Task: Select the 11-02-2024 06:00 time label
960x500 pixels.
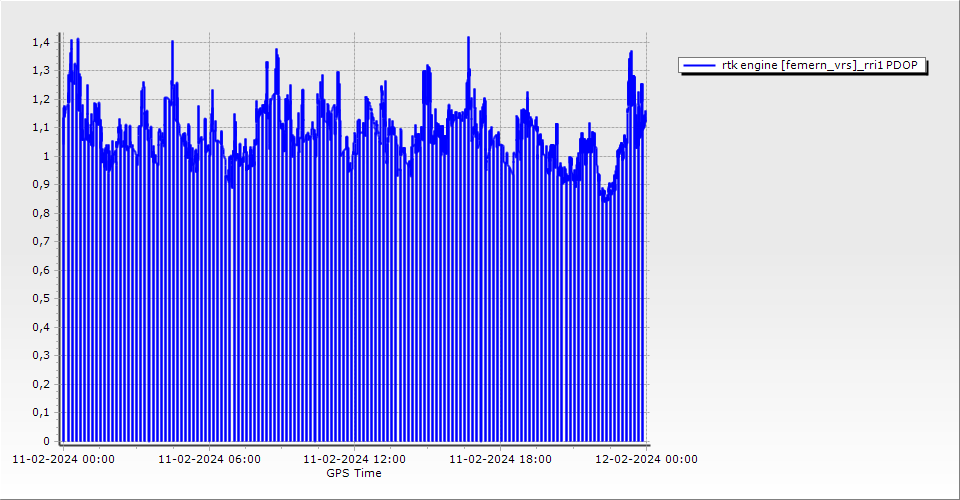Action: [x=210, y=460]
